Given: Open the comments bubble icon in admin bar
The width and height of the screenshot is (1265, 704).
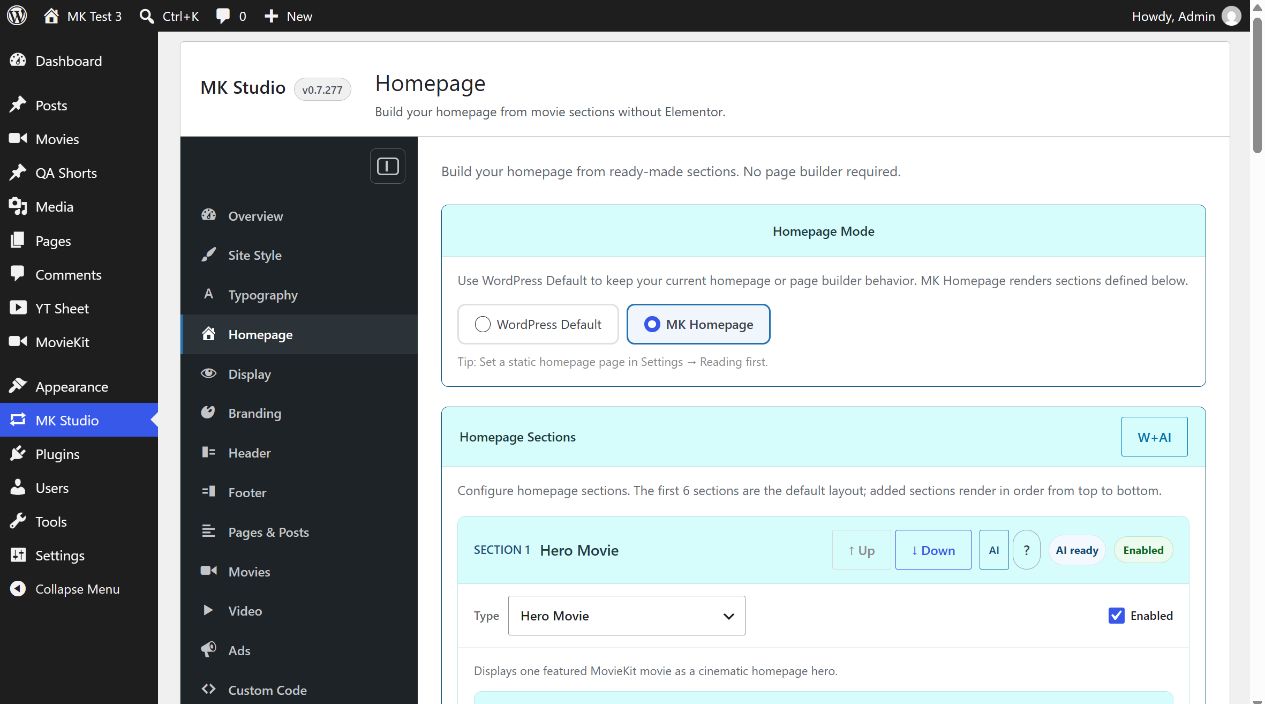Looking at the screenshot, I should (223, 16).
